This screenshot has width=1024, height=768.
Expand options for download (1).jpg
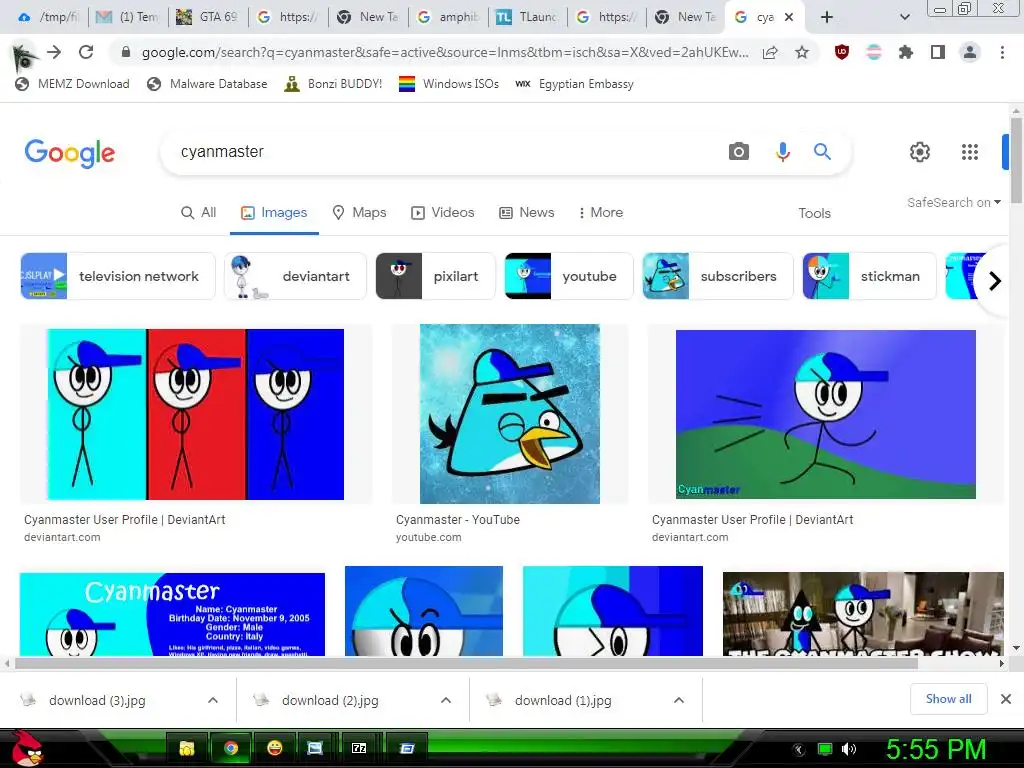click(679, 700)
